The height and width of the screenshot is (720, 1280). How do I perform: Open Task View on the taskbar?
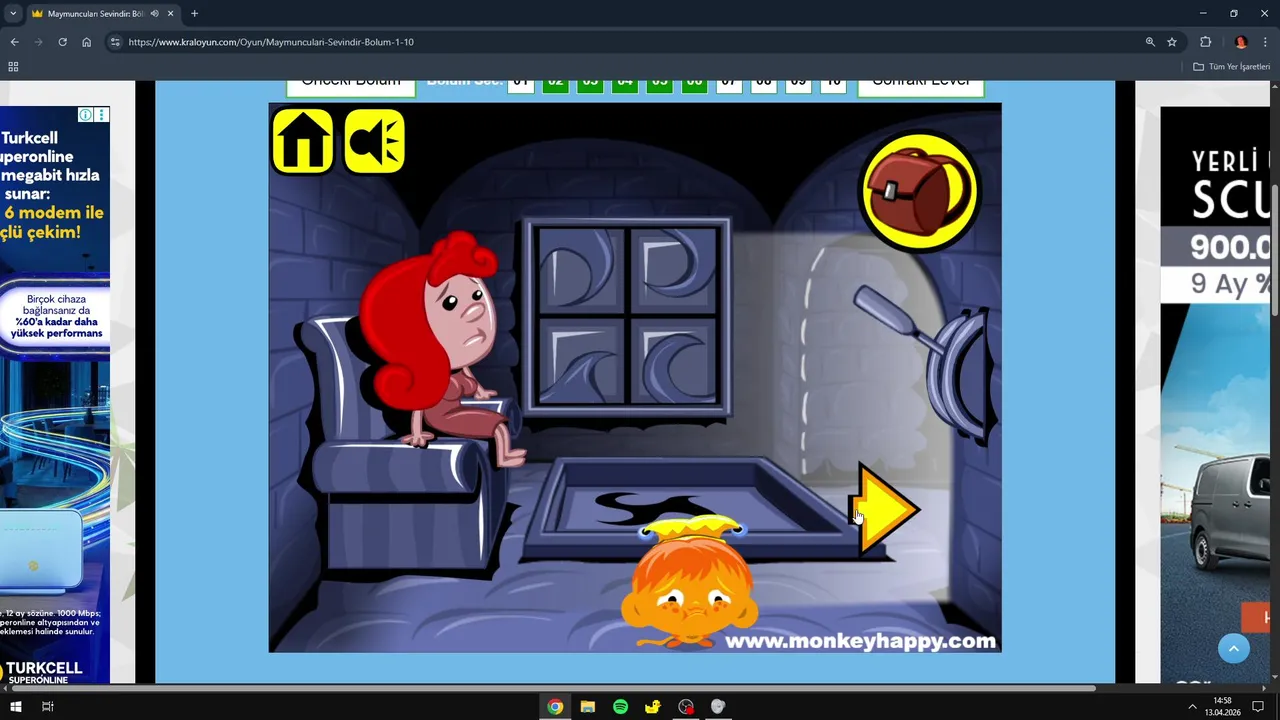pyautogui.click(x=47, y=706)
